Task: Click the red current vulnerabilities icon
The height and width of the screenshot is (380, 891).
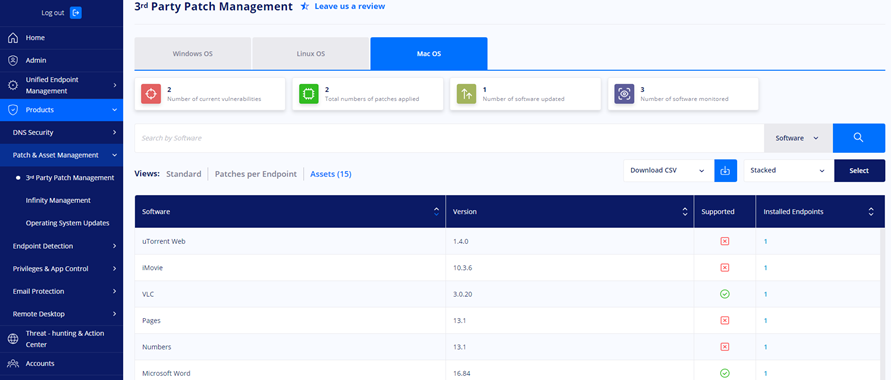Action: tap(151, 94)
